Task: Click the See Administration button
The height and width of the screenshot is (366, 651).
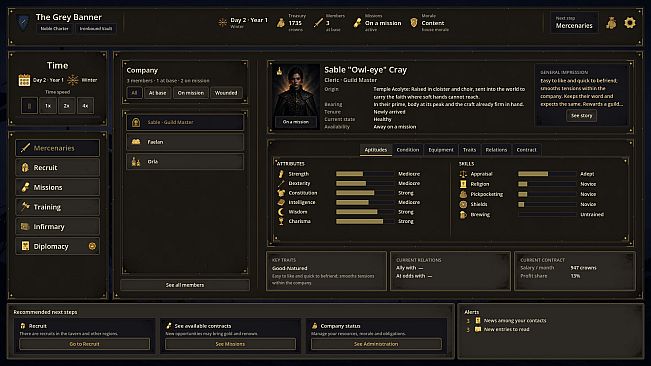Action: [x=376, y=344]
